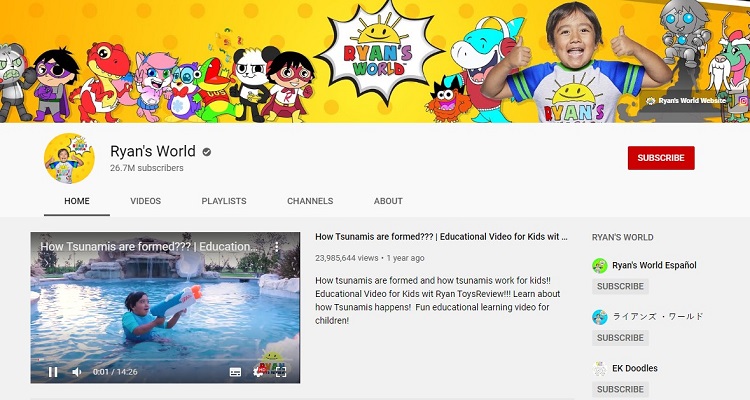View the ABOUT tab
This screenshot has height=400, width=750.
tap(388, 201)
